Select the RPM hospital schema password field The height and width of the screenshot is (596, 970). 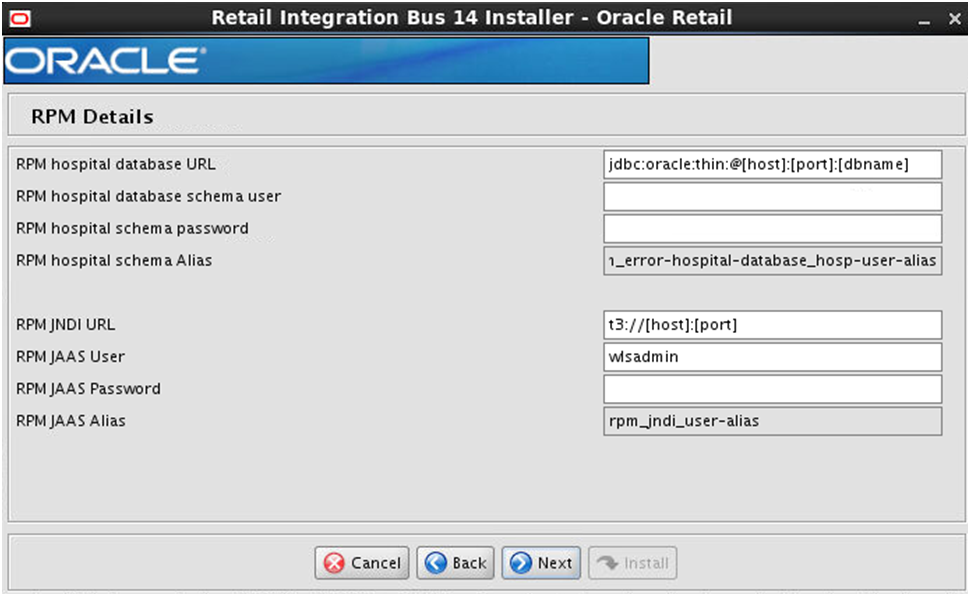773,228
